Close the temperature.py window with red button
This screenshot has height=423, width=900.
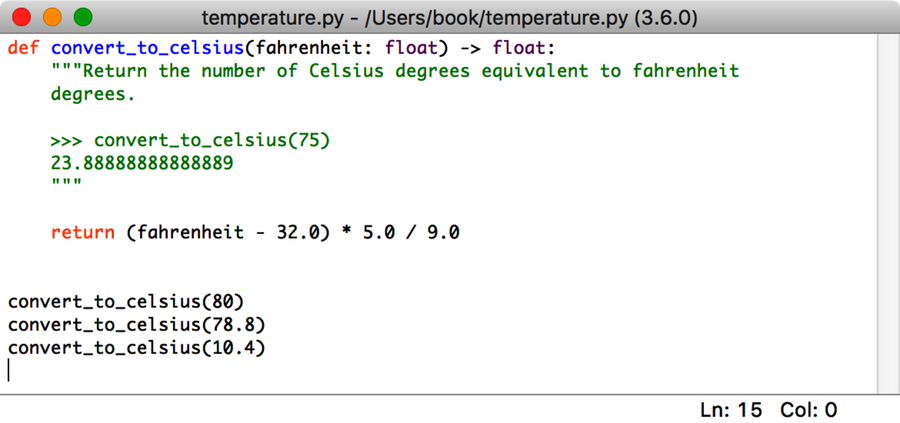click(22, 17)
